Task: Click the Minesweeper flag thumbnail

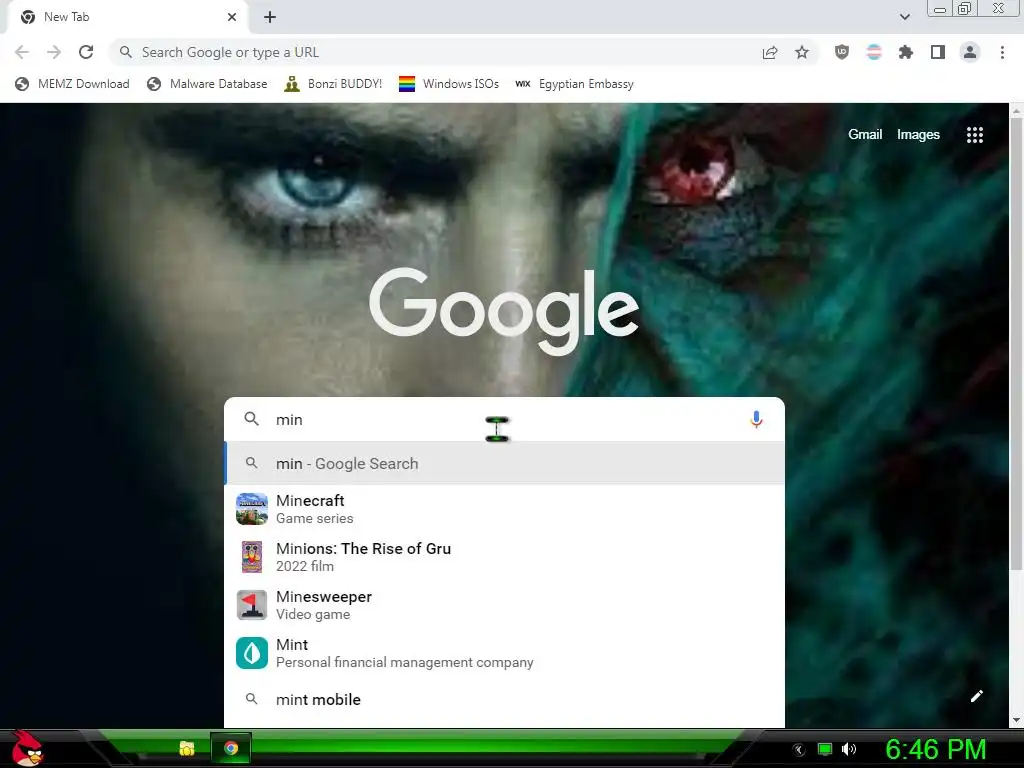Action: pos(251,605)
